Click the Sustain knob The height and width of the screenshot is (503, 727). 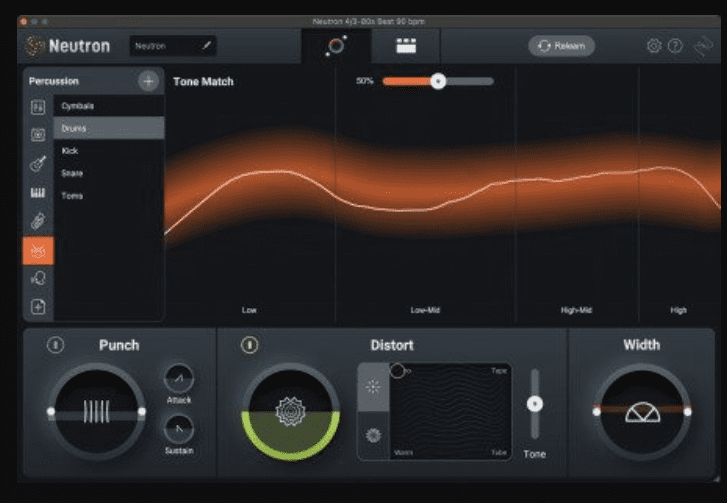(179, 429)
